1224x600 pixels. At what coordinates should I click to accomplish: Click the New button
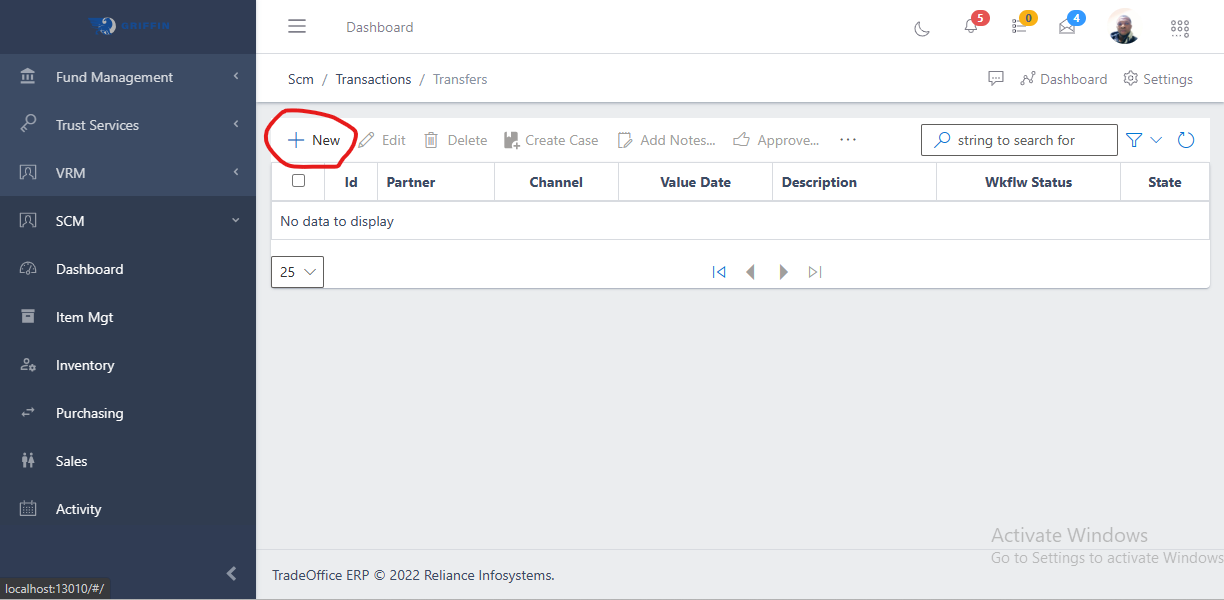(314, 140)
